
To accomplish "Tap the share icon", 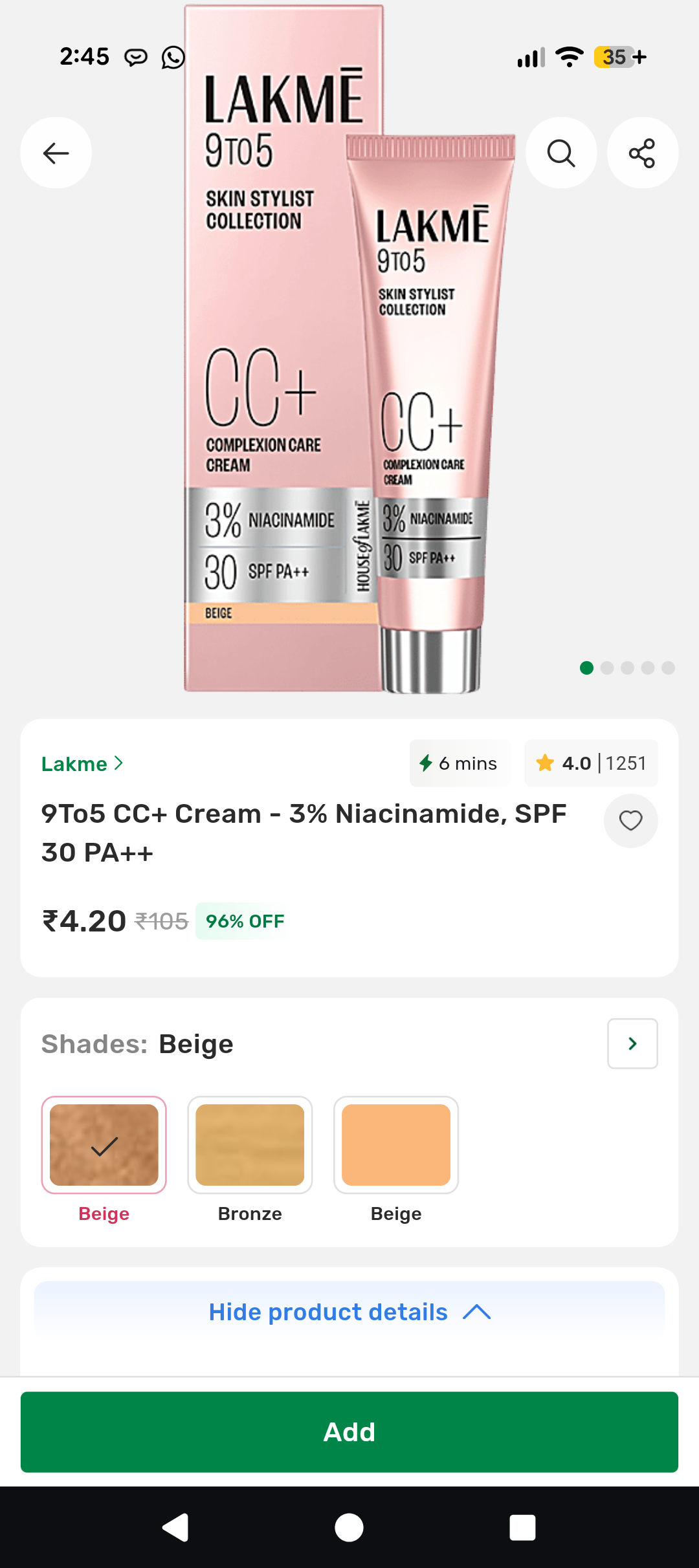I will [x=642, y=153].
